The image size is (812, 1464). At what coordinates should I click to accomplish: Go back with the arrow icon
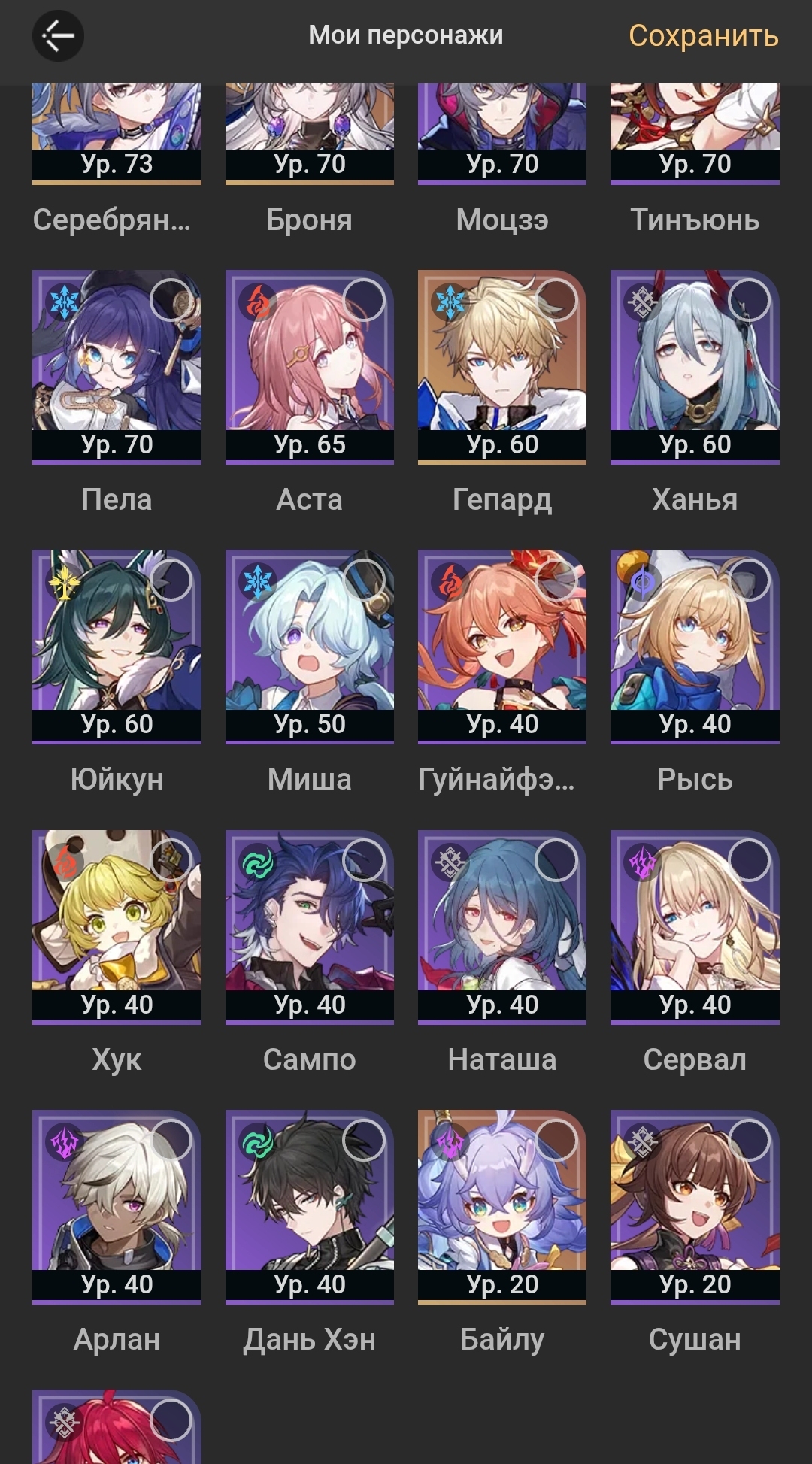click(x=58, y=35)
